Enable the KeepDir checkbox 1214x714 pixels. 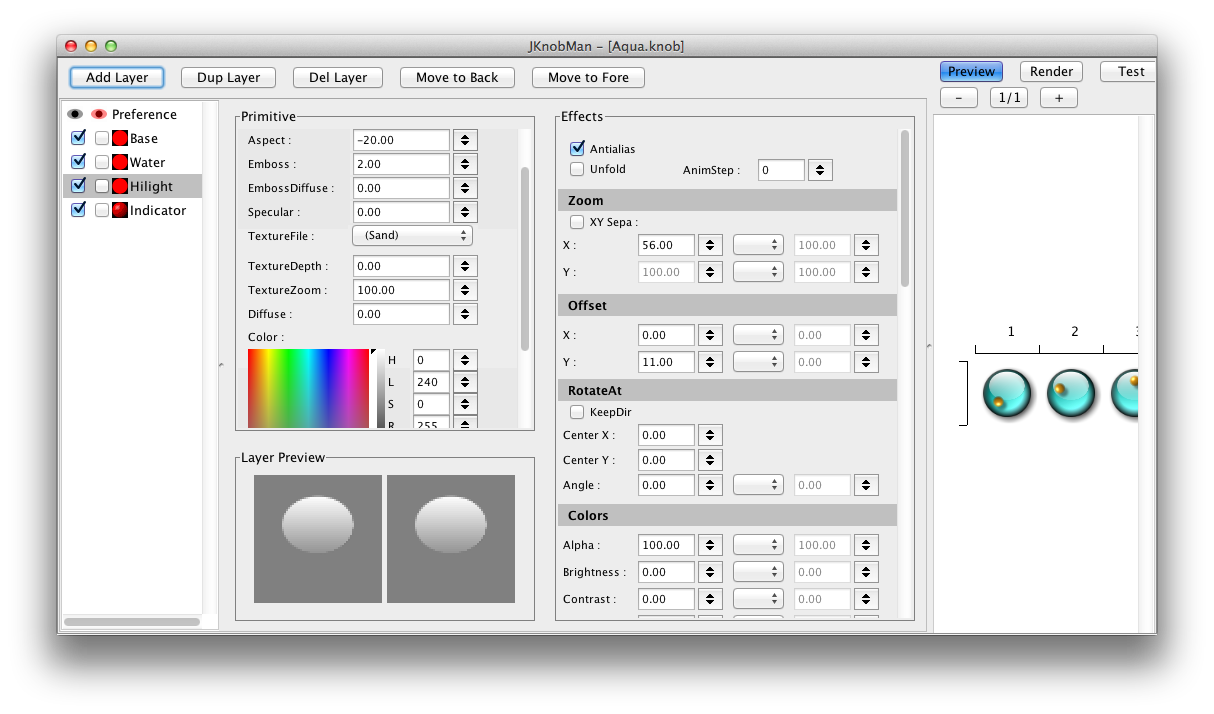[x=577, y=412]
